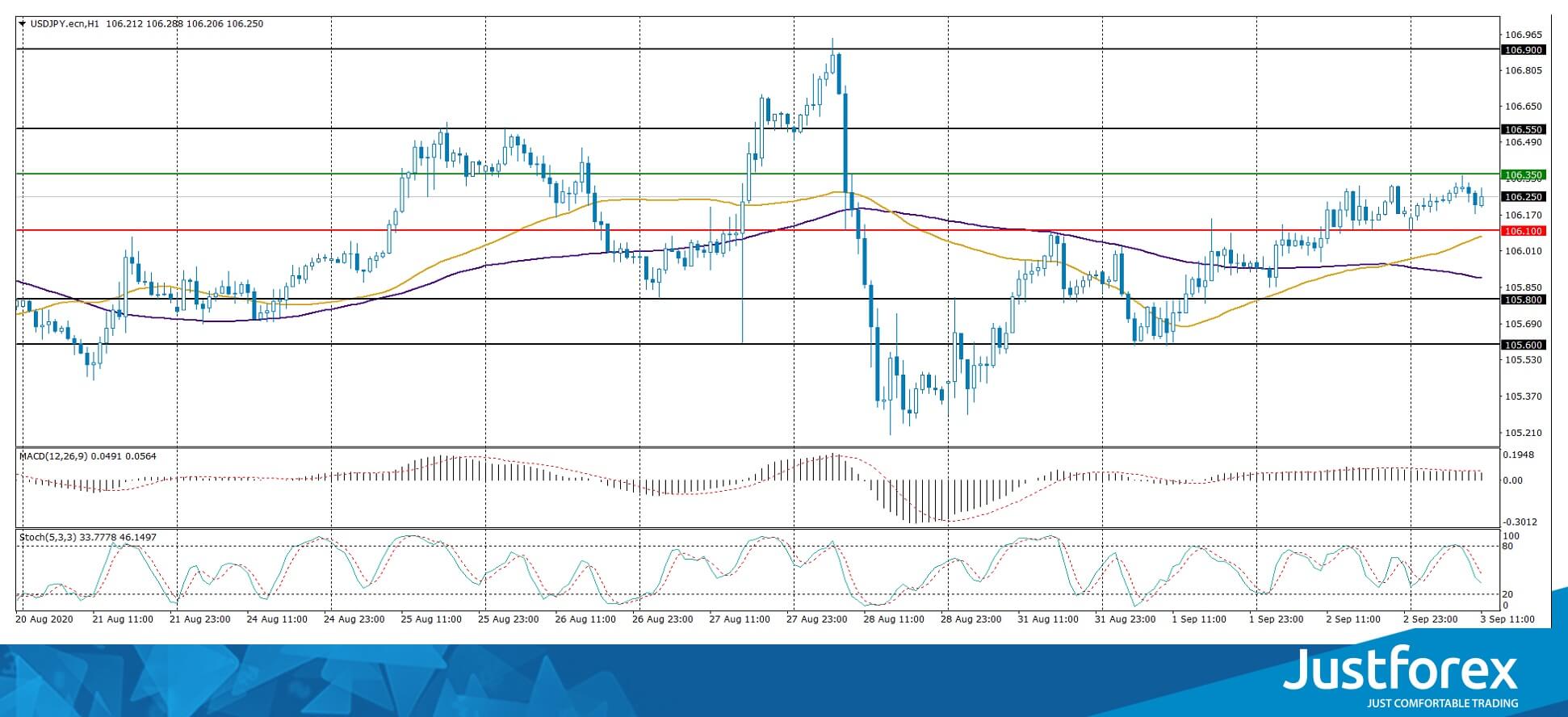The height and width of the screenshot is (717, 1568).
Task: Click the 31 Aug 11:00 time label
Action: (1048, 619)
